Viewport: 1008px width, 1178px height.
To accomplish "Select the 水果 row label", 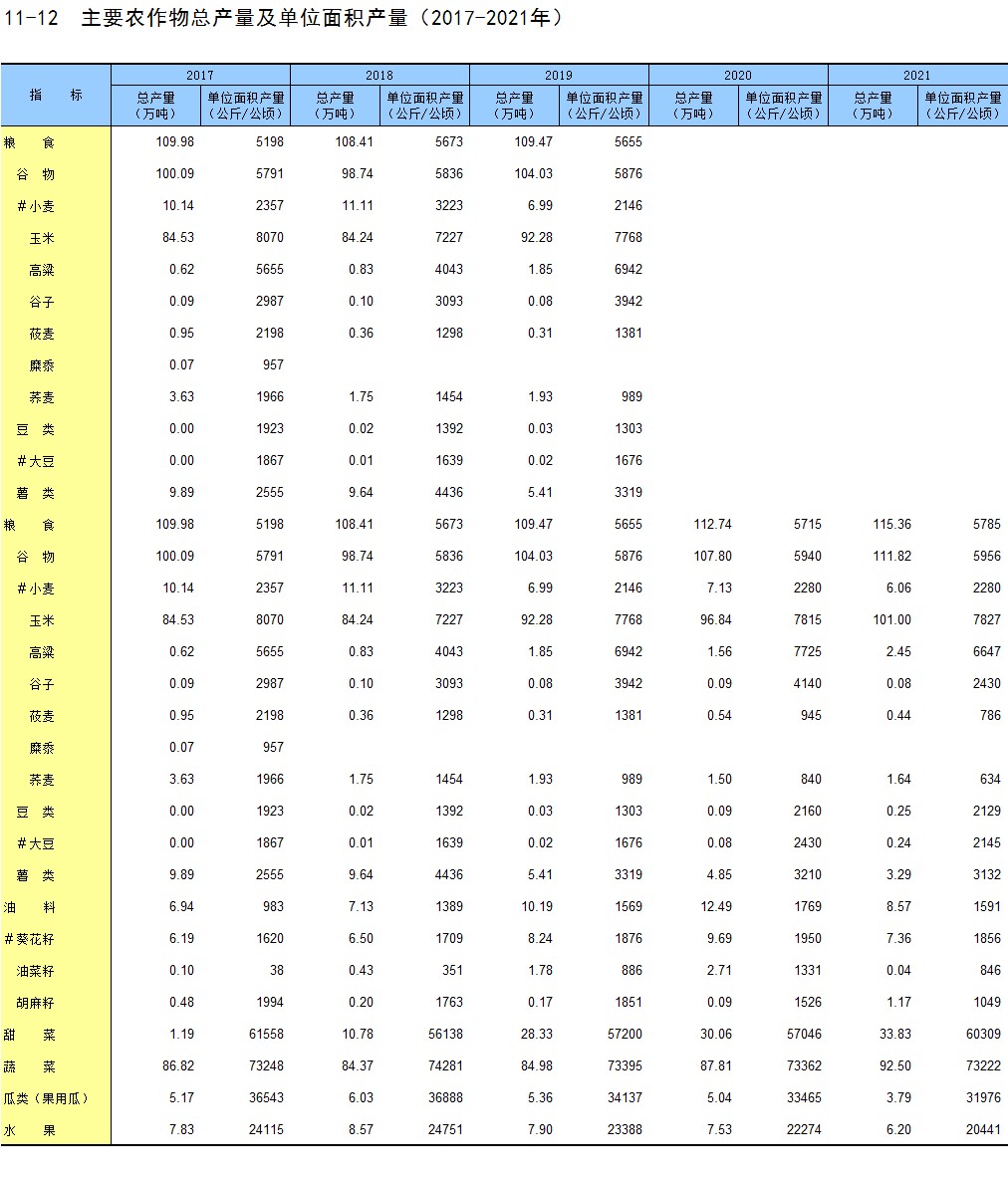I will pyautogui.click(x=30, y=1130).
